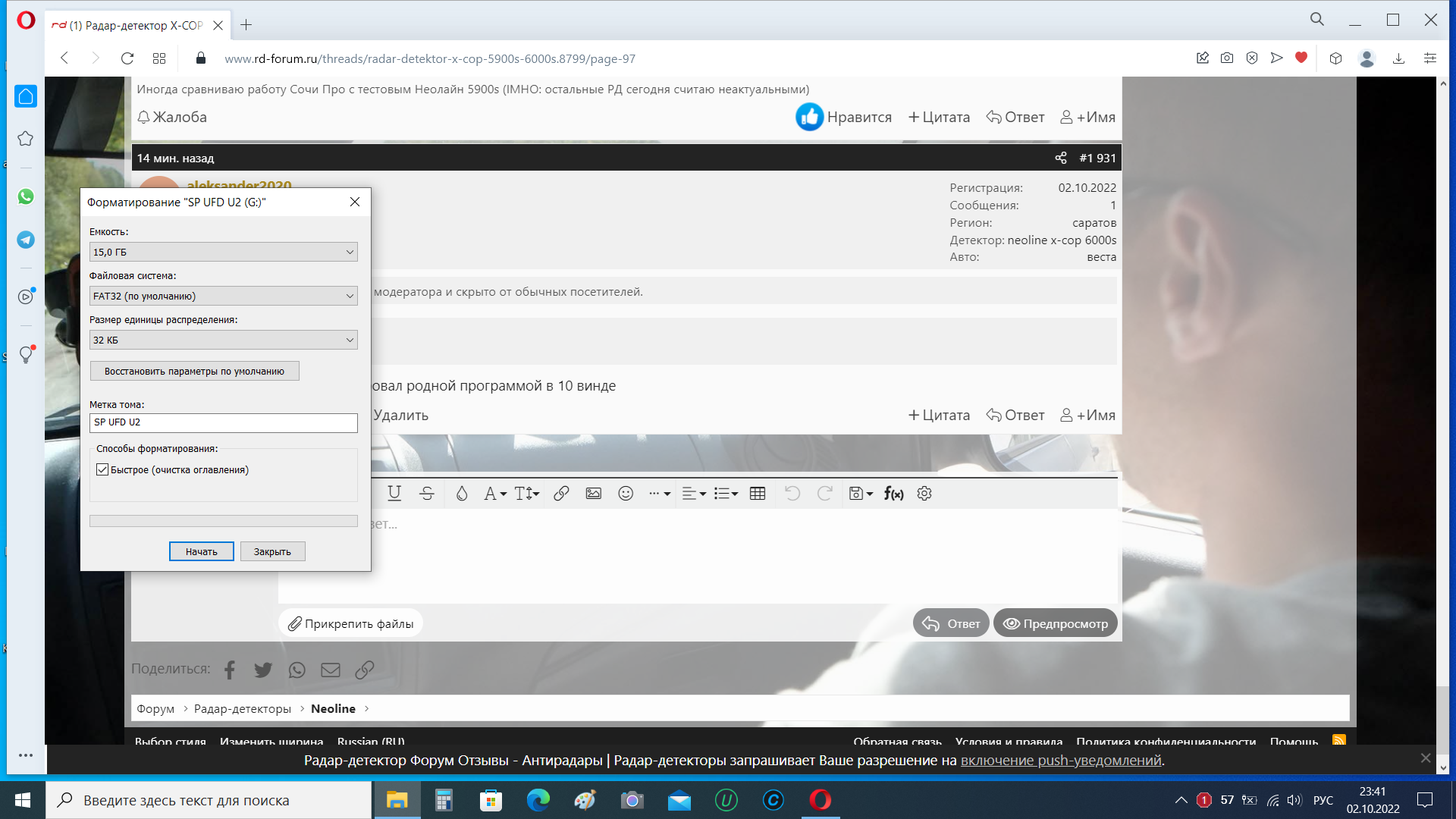Toggle quick format checkbox
Viewport: 1456px width, 819px height.
tap(102, 470)
